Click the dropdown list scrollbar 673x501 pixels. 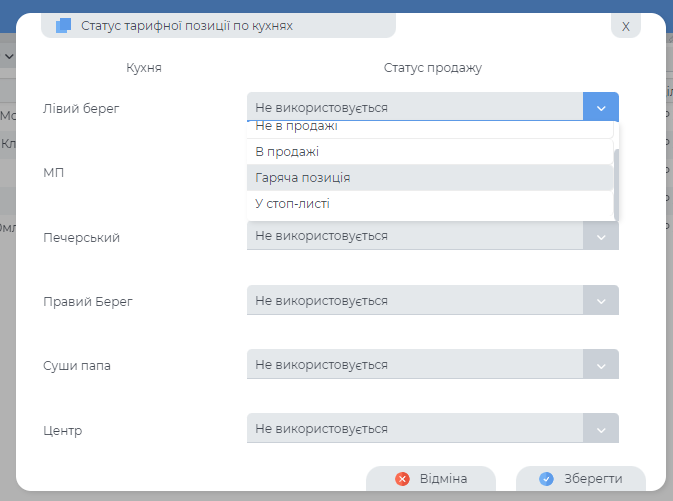(617, 183)
